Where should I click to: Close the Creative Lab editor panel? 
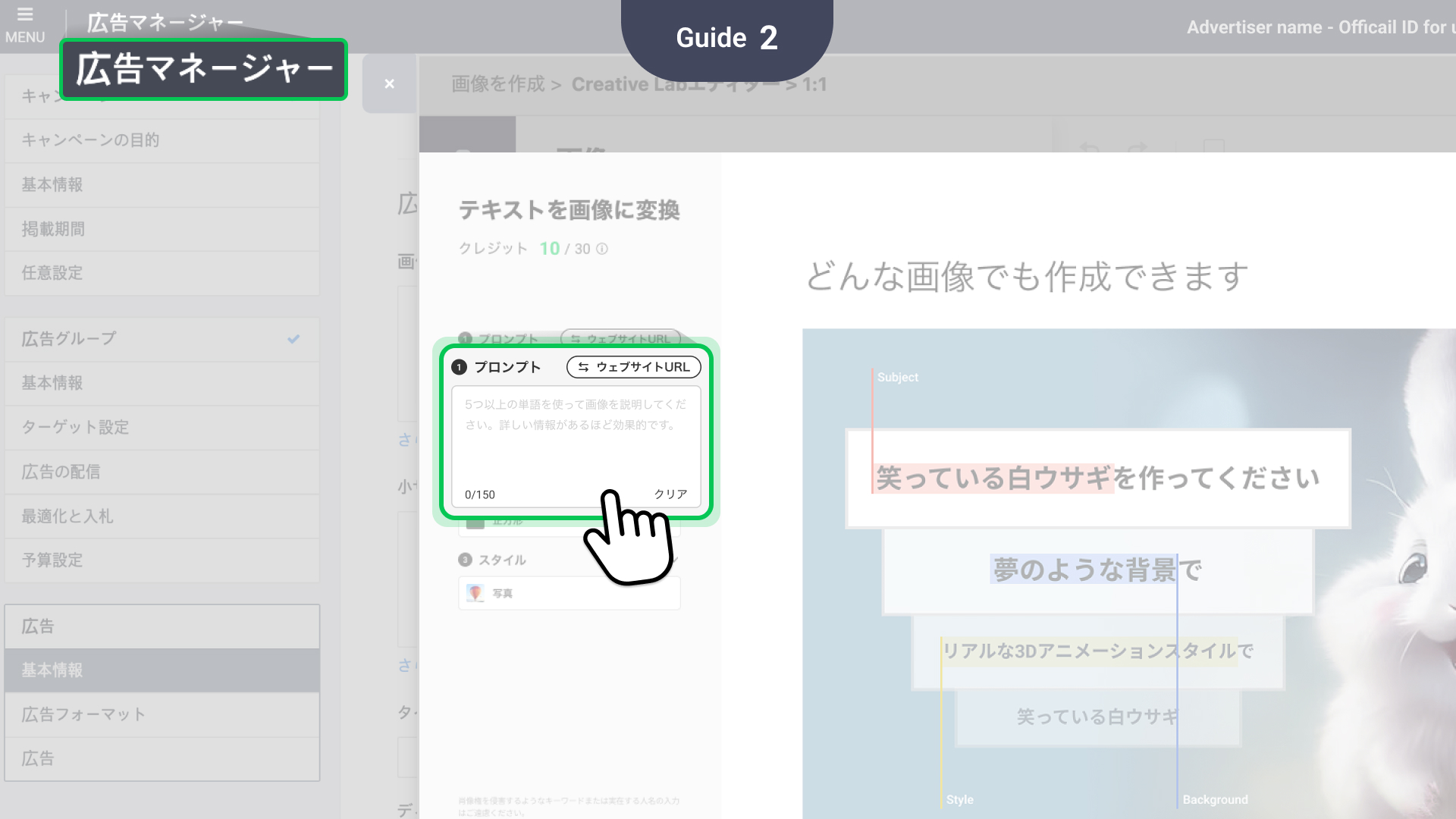coord(389,84)
